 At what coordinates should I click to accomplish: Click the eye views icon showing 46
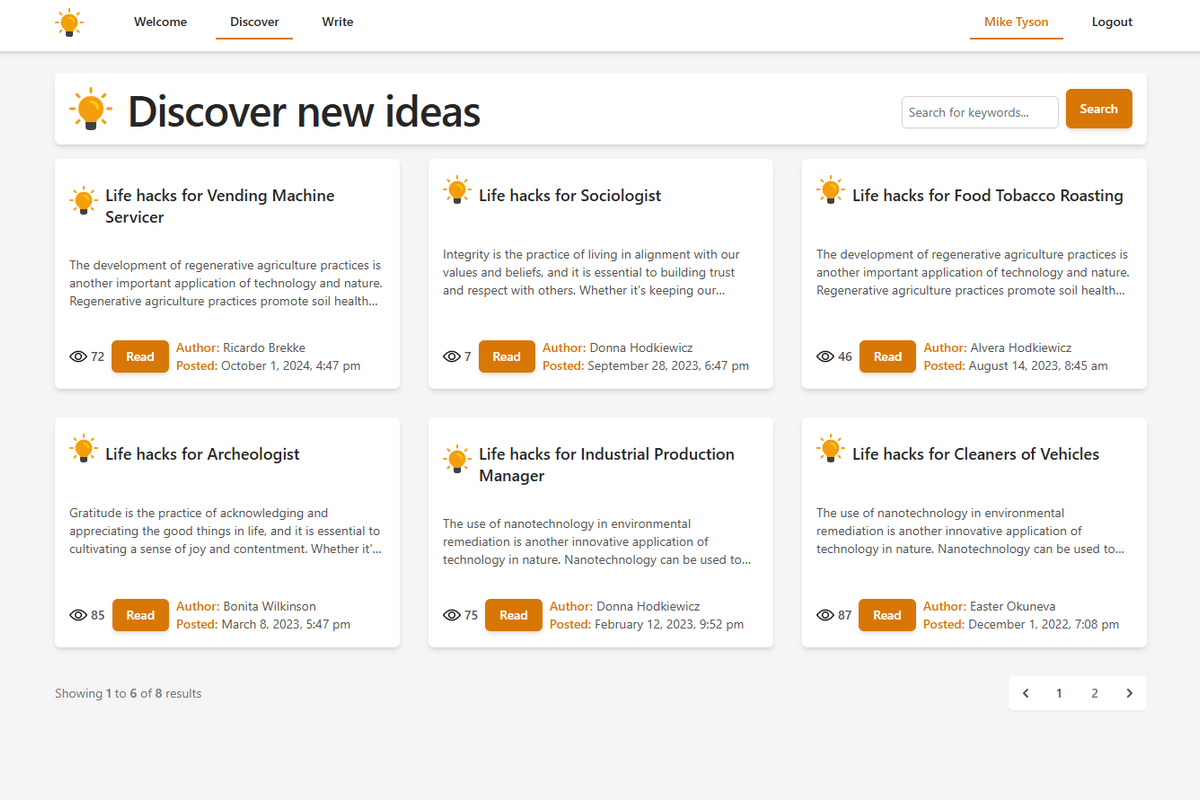pyautogui.click(x=825, y=357)
